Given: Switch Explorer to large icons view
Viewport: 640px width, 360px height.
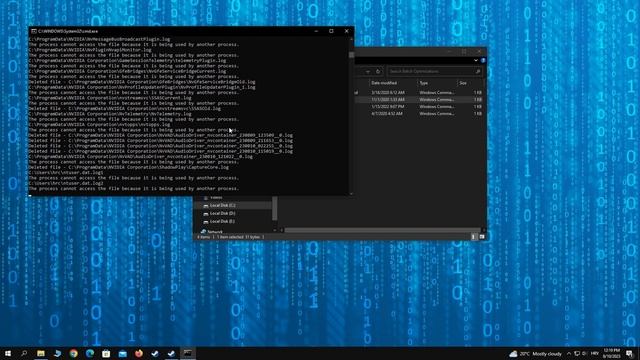Looking at the screenshot, I should (x=482, y=237).
